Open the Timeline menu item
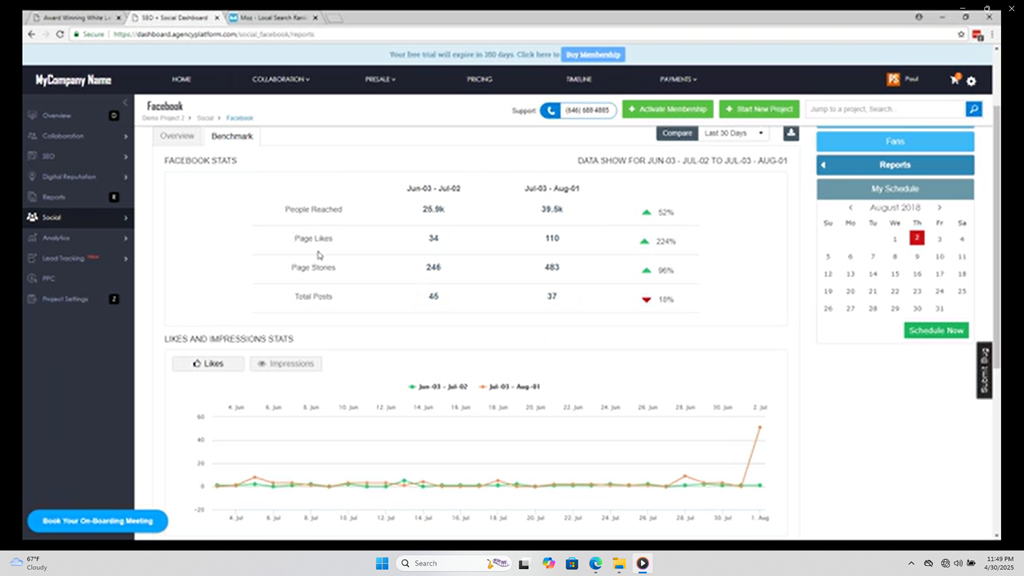Image resolution: width=1024 pixels, height=576 pixels. [579, 79]
